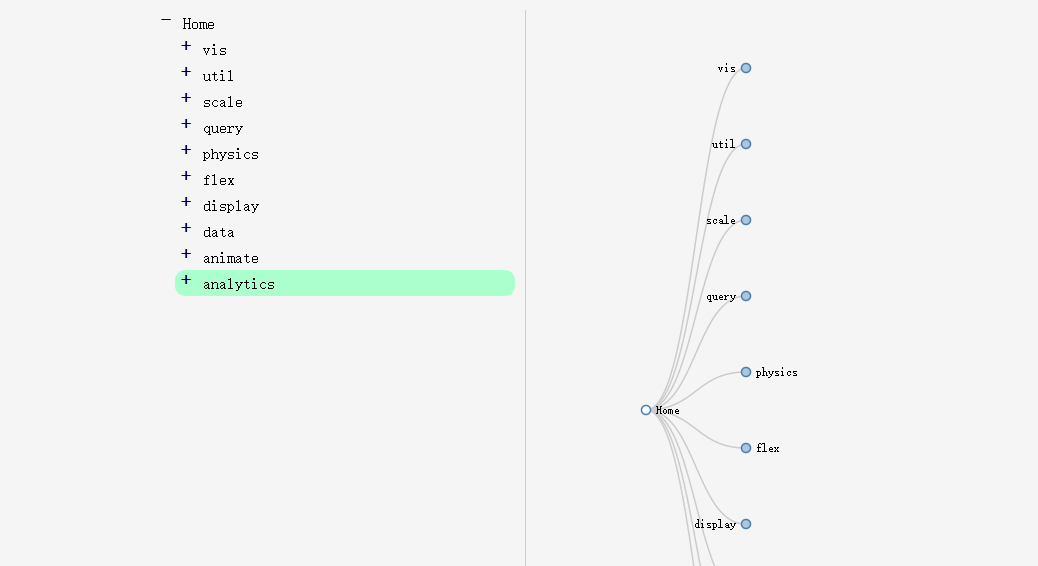The height and width of the screenshot is (566, 1038).
Task: Click the display node circle in graph
Action: [x=746, y=524]
